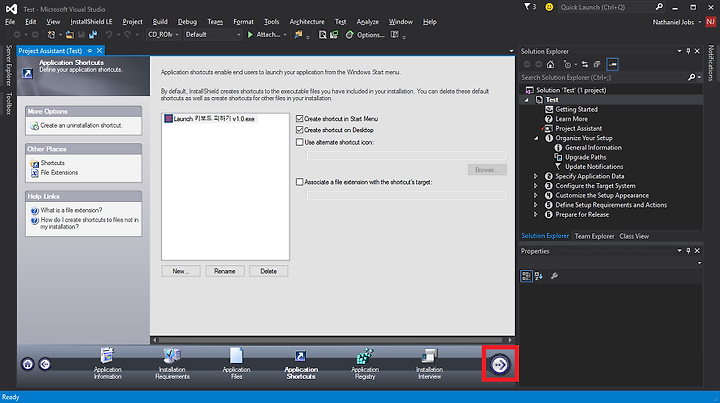Collapse Organize Your Setup node

pos(536,138)
